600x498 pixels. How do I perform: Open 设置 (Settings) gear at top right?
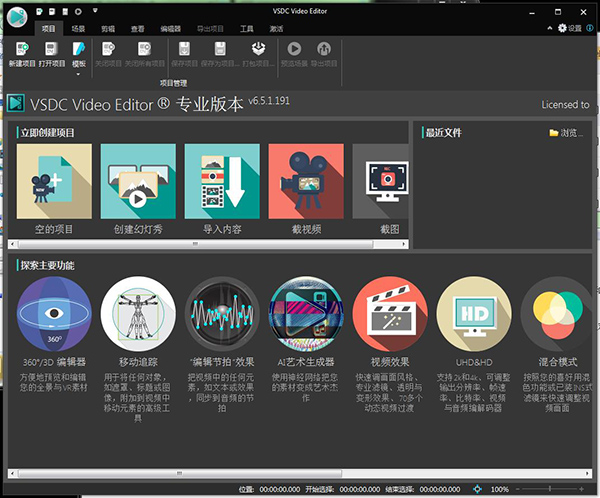pos(569,28)
